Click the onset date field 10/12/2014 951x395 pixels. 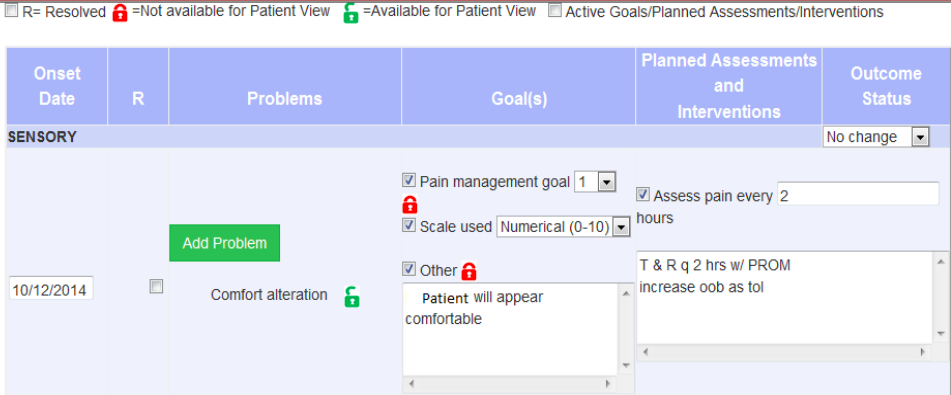pyautogui.click(x=51, y=288)
